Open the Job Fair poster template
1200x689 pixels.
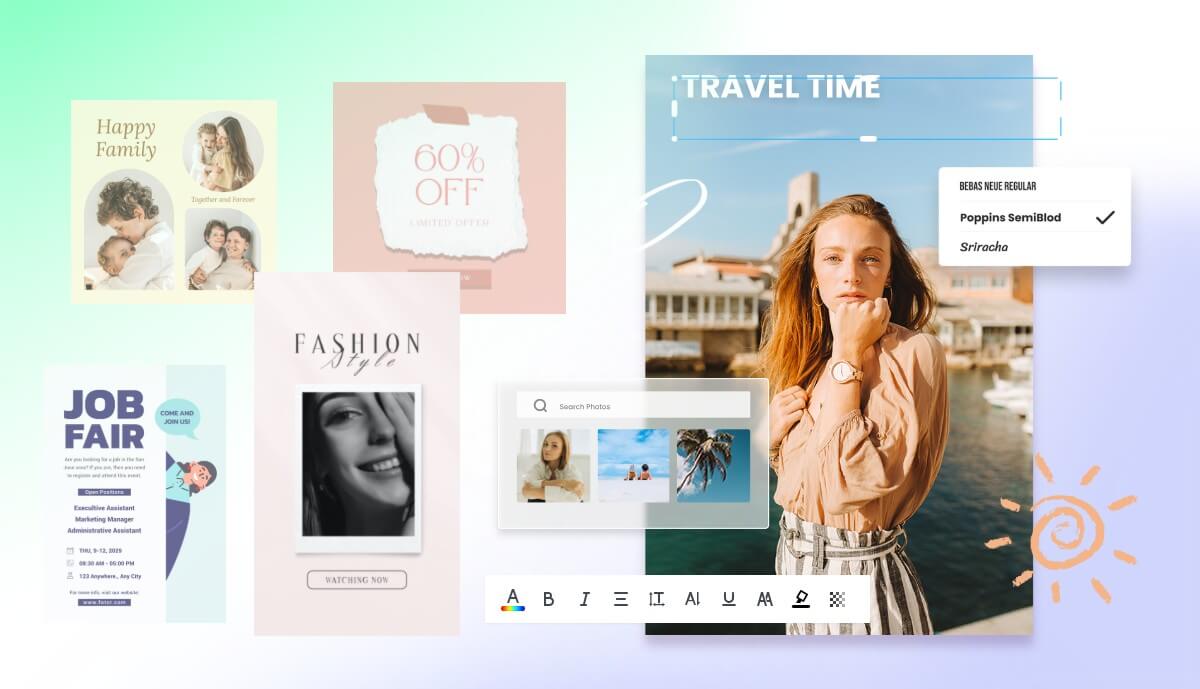[x=135, y=494]
